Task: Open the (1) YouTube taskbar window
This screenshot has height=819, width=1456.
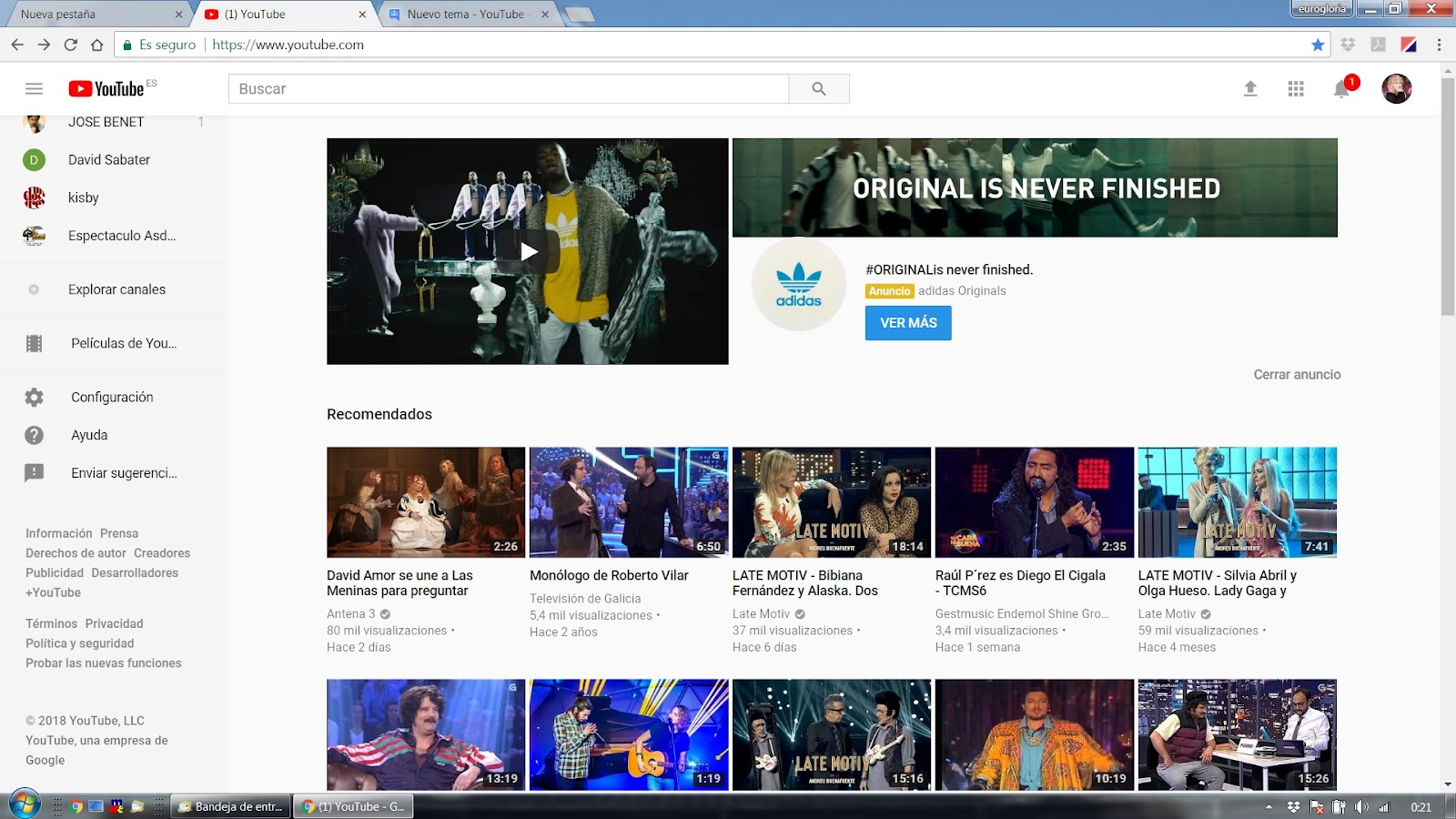Action: point(353,806)
